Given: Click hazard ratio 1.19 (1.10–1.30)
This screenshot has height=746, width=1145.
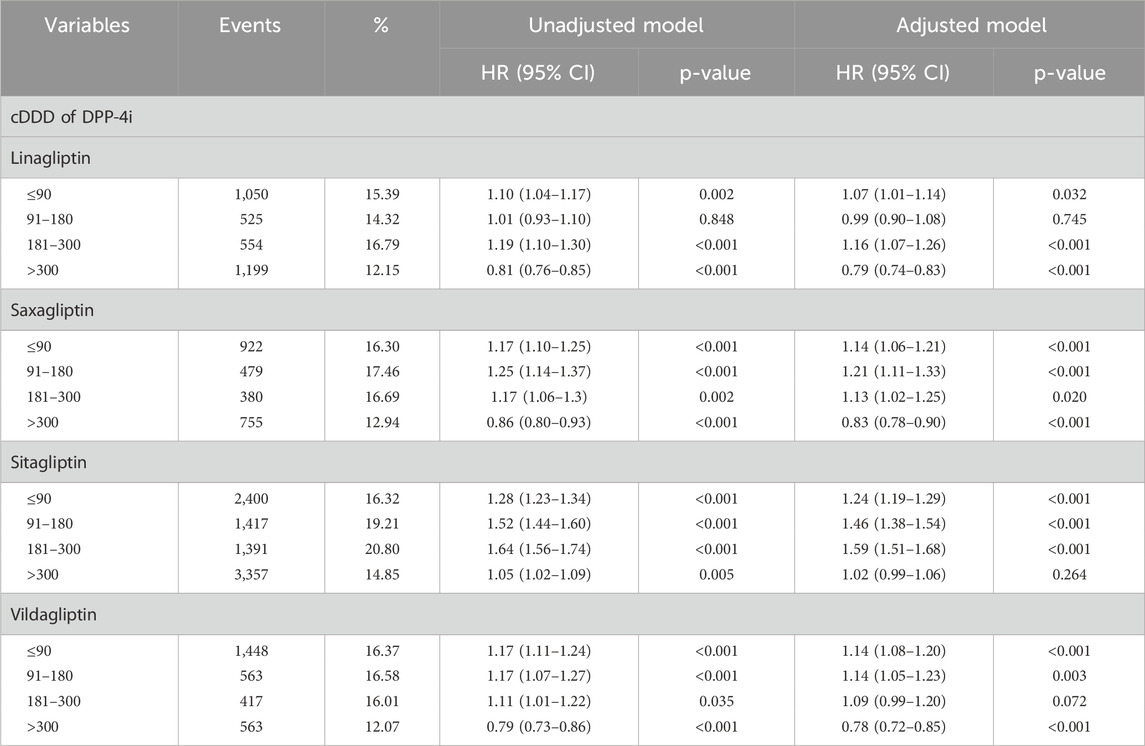Looking at the screenshot, I should (x=539, y=245).
